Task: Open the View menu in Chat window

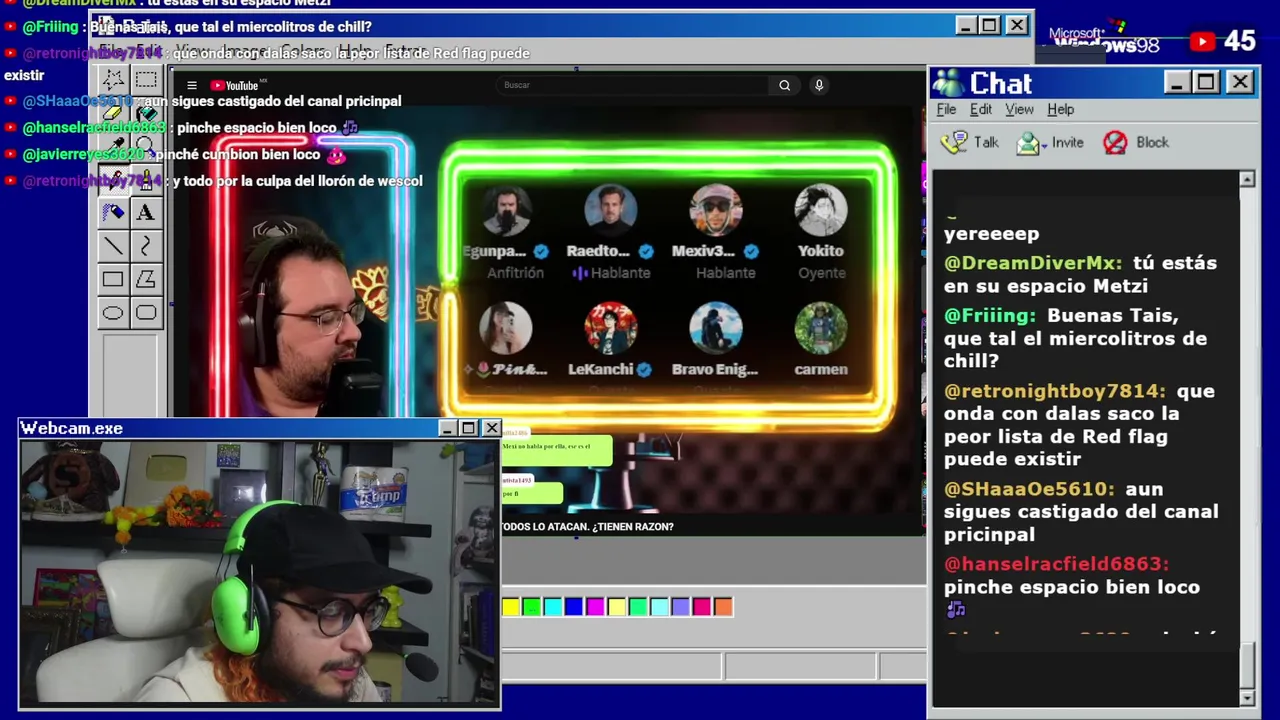Action: pyautogui.click(x=1019, y=109)
